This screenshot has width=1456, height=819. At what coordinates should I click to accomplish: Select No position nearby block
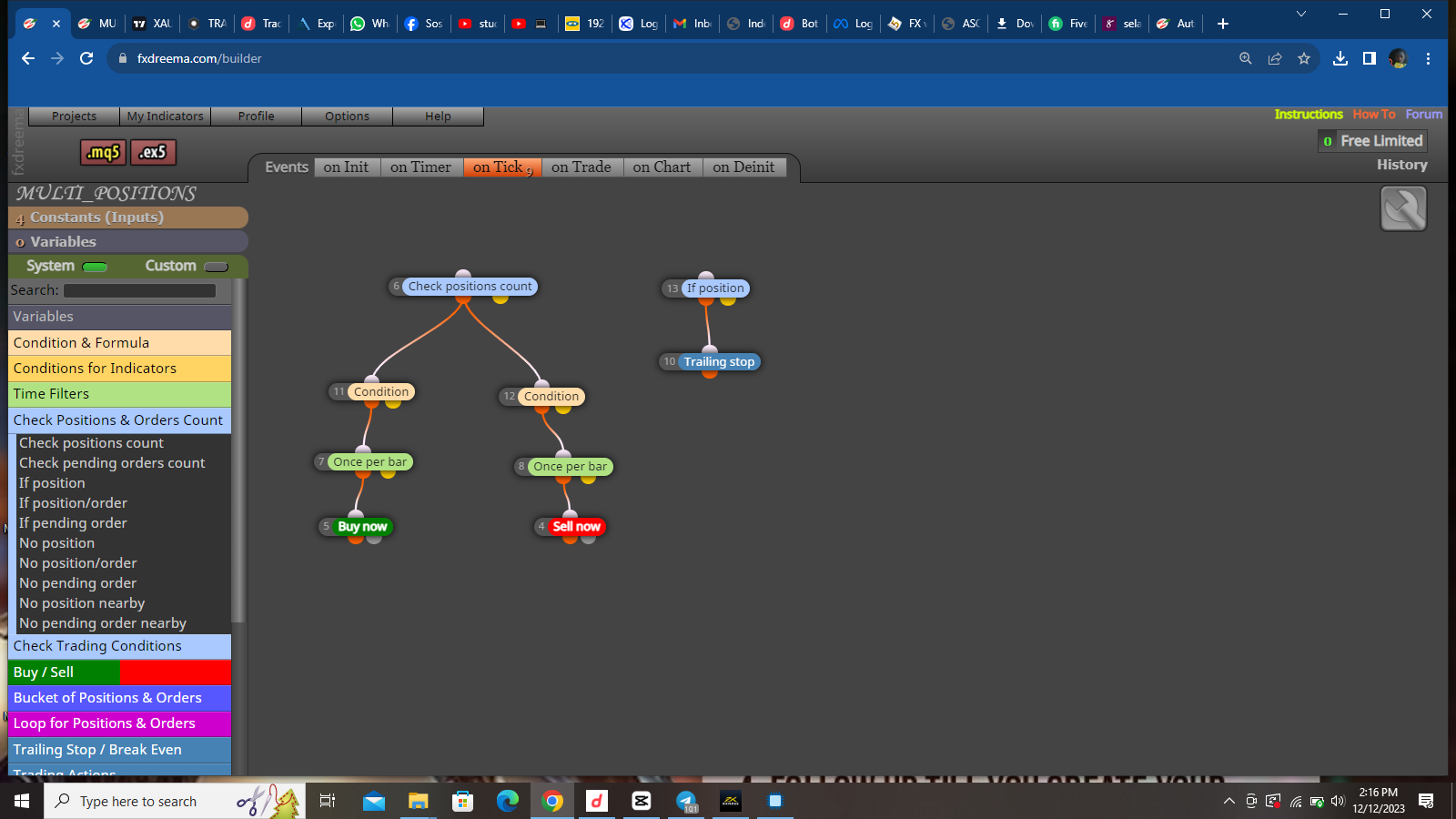tap(82, 602)
